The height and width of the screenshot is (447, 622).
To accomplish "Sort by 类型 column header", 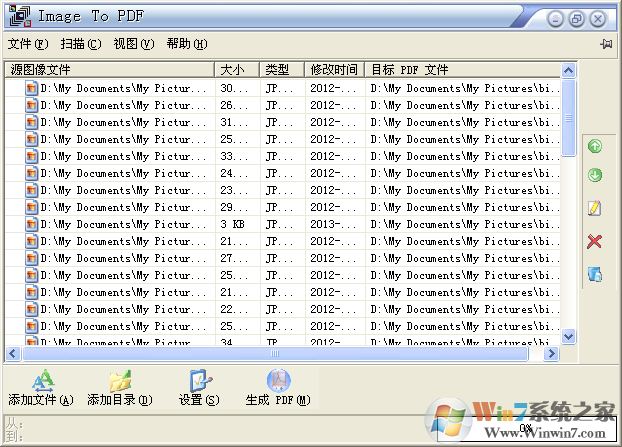I will (x=282, y=70).
